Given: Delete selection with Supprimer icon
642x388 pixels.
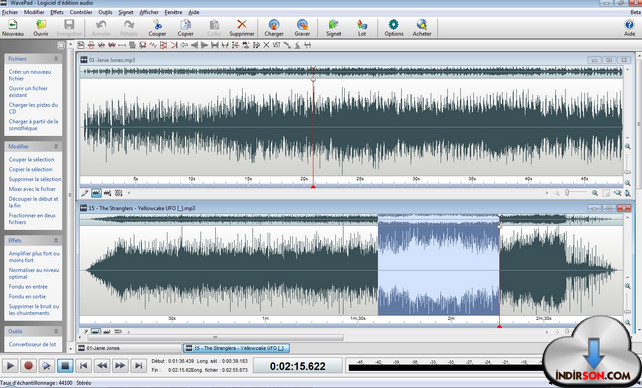Looking at the screenshot, I should tap(242, 27).
